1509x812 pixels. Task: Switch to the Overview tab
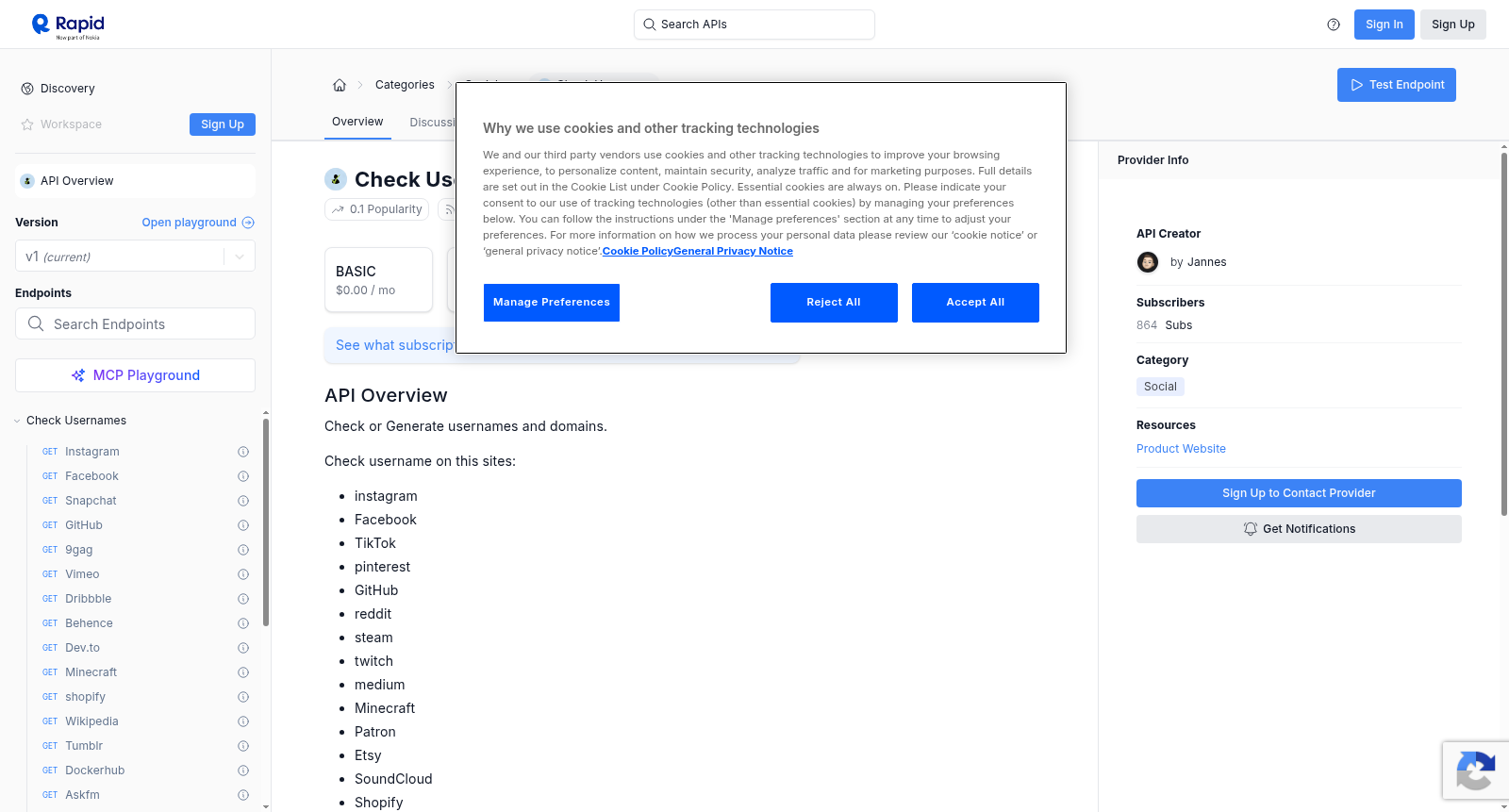357,122
